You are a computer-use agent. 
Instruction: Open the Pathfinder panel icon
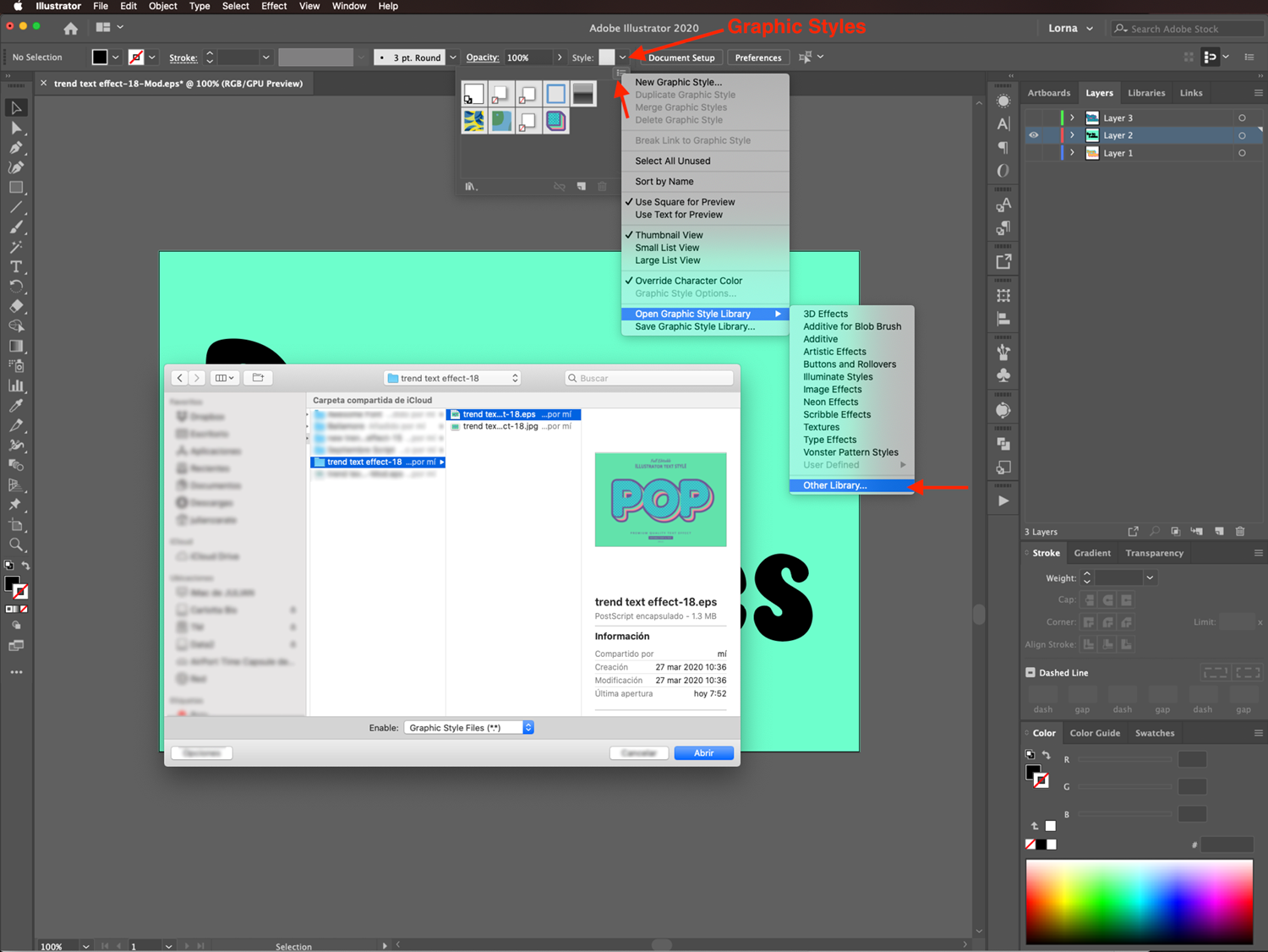tap(1003, 443)
